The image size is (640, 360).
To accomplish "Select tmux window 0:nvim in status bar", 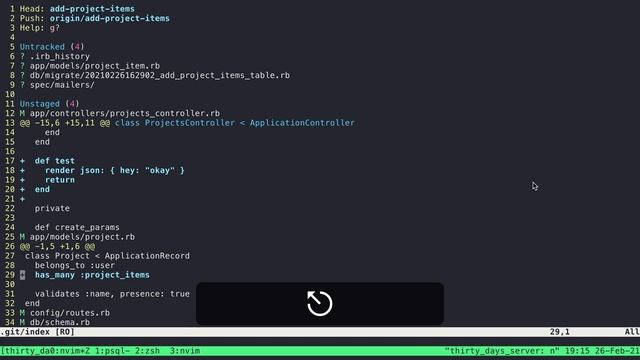I will [x=70, y=351].
